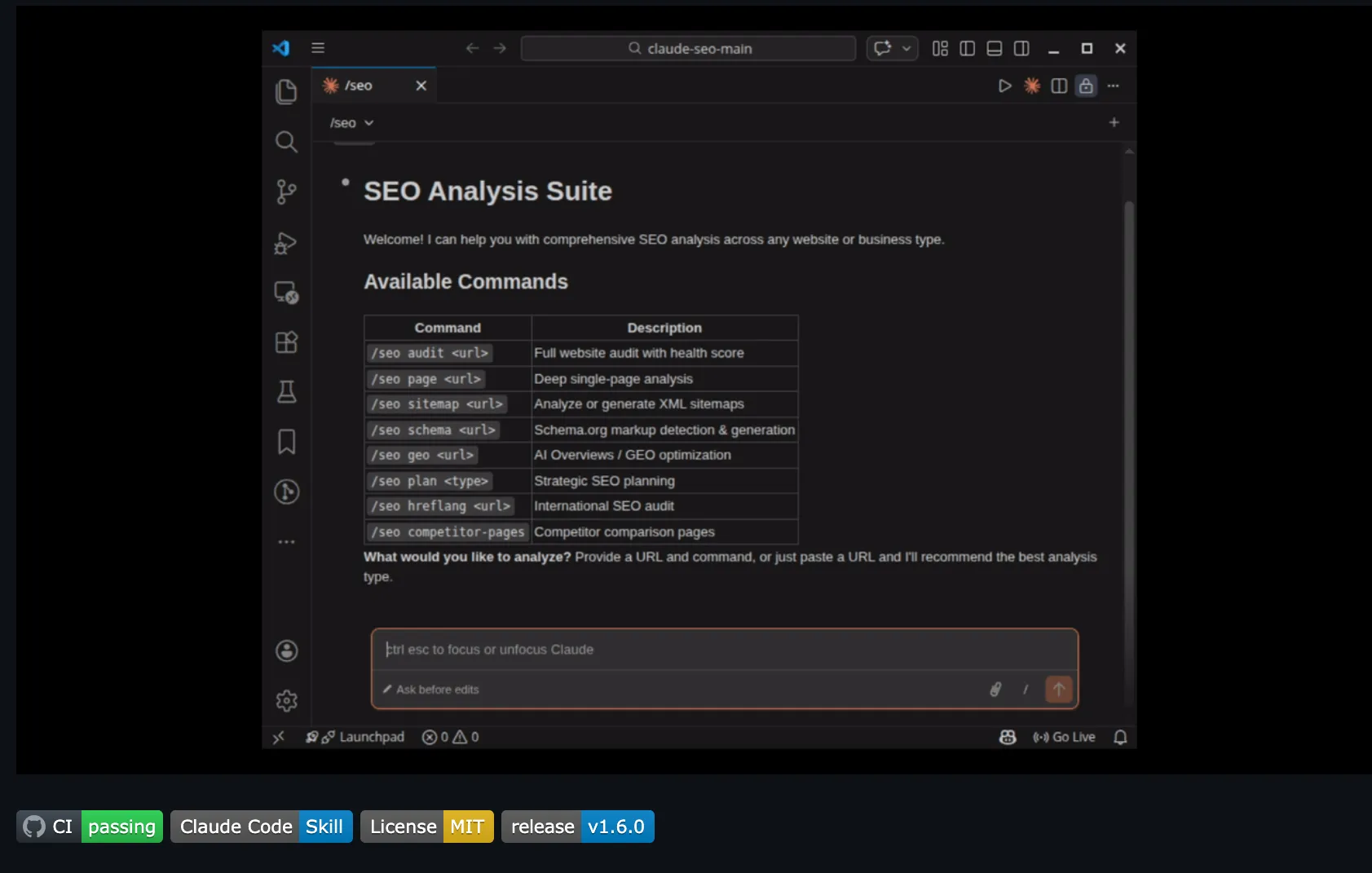Open the Source Control view
1372x873 pixels.
click(x=286, y=192)
